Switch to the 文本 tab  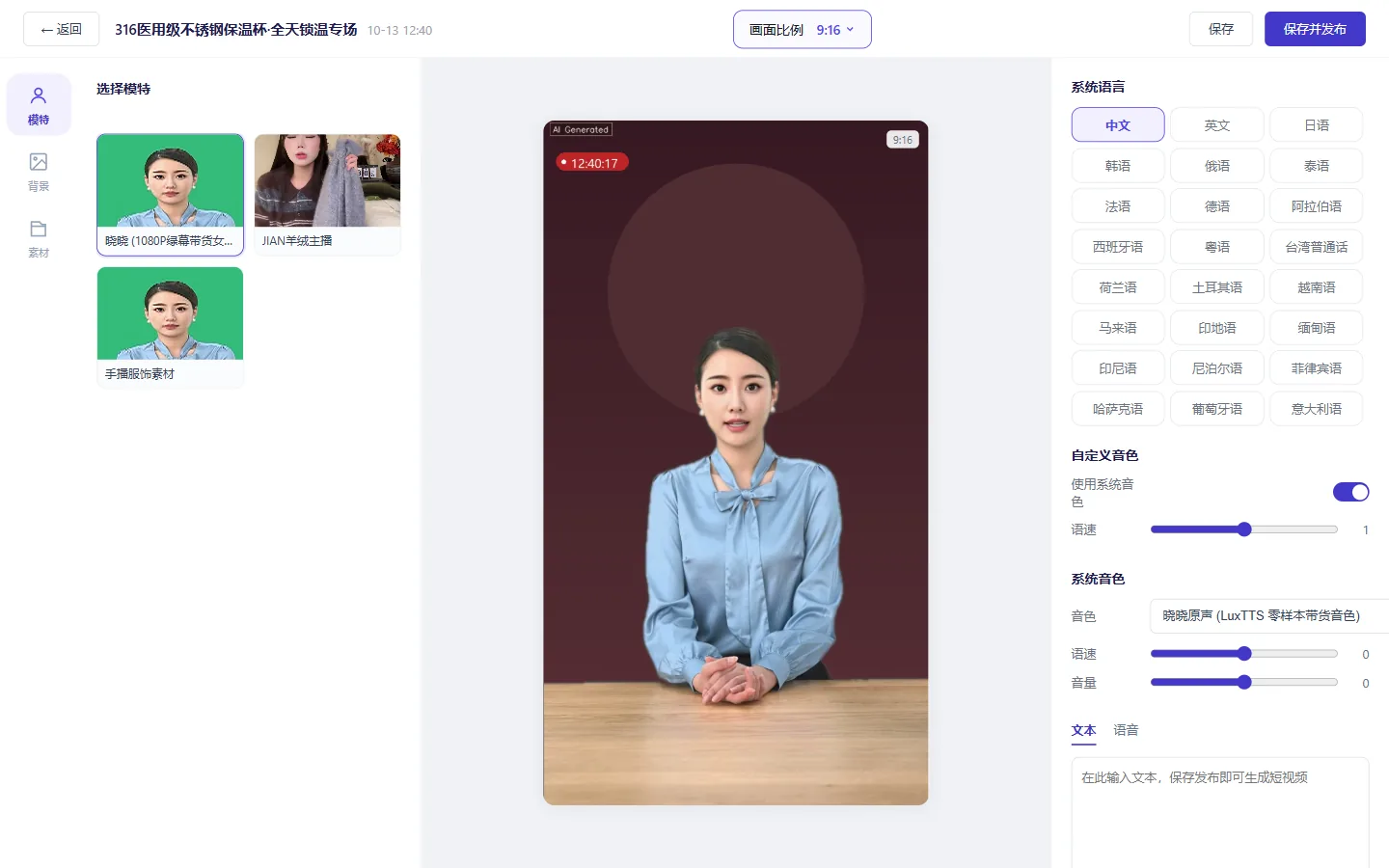(x=1083, y=731)
